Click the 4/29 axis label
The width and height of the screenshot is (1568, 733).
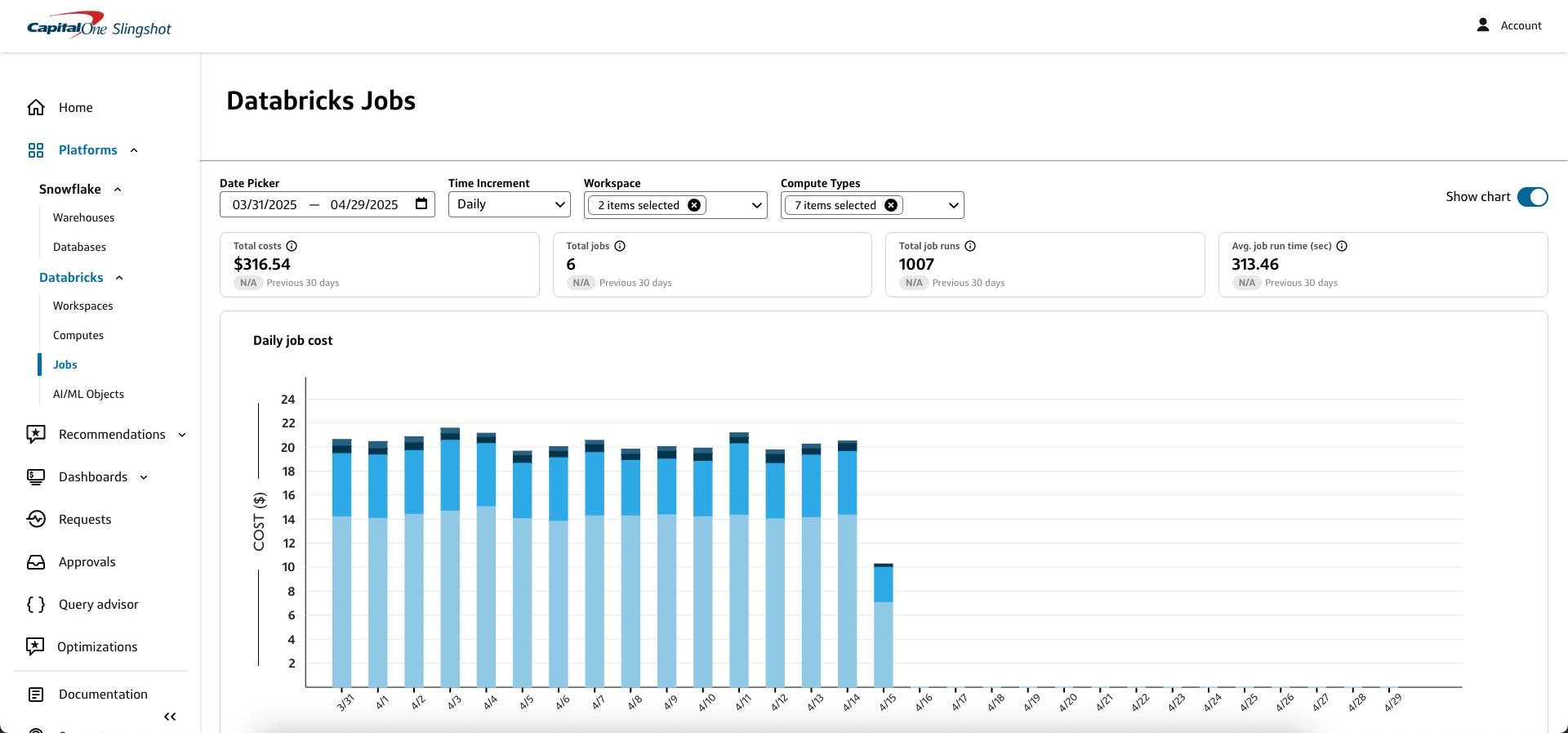1393,703
